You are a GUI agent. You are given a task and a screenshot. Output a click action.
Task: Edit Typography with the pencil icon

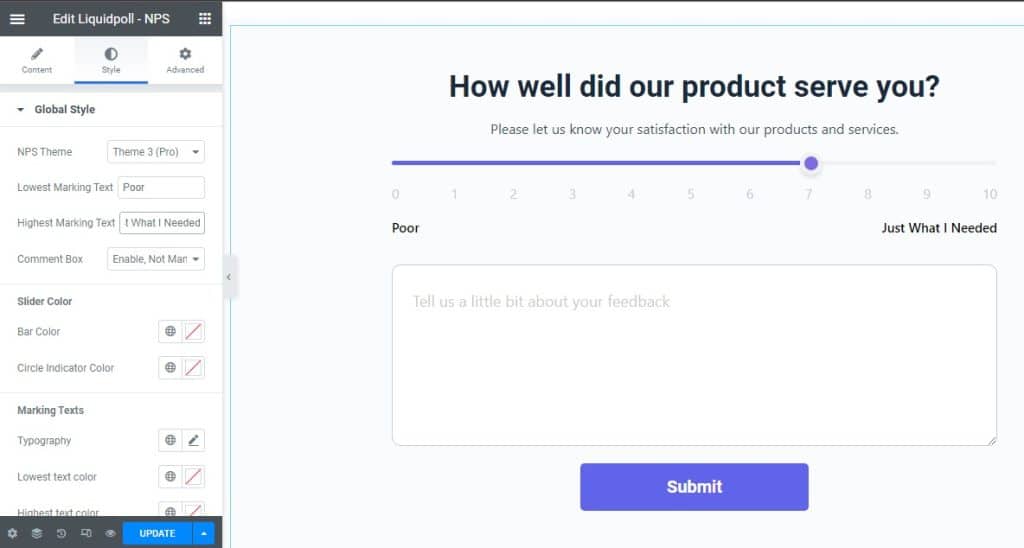tap(193, 440)
